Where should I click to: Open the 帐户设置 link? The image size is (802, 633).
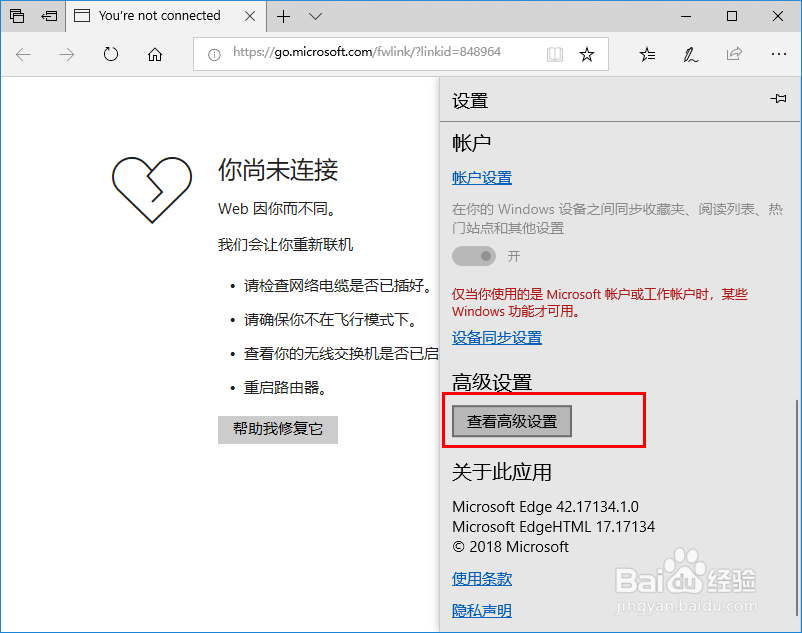click(481, 177)
